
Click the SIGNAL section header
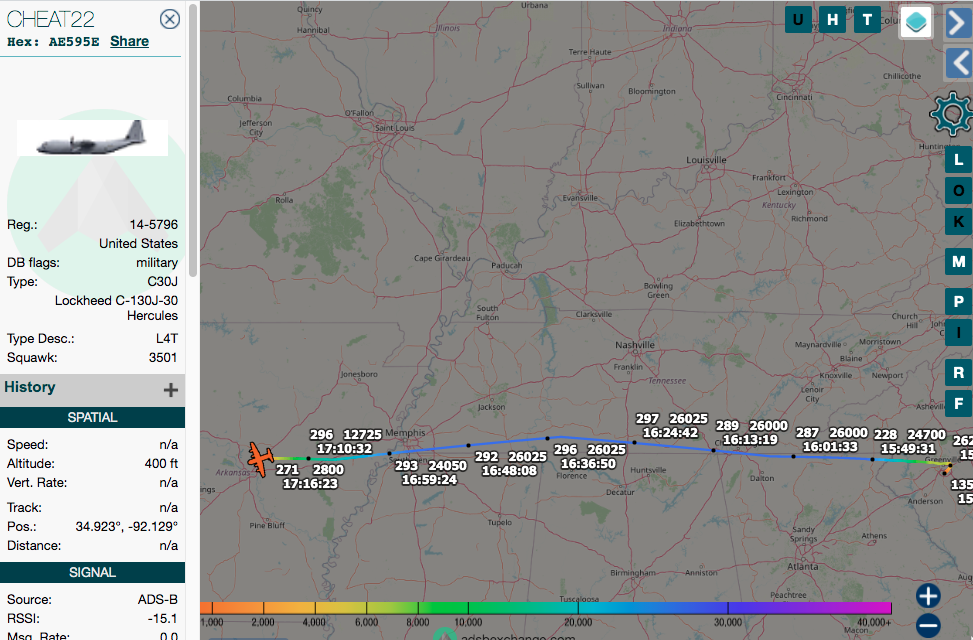tap(92, 572)
